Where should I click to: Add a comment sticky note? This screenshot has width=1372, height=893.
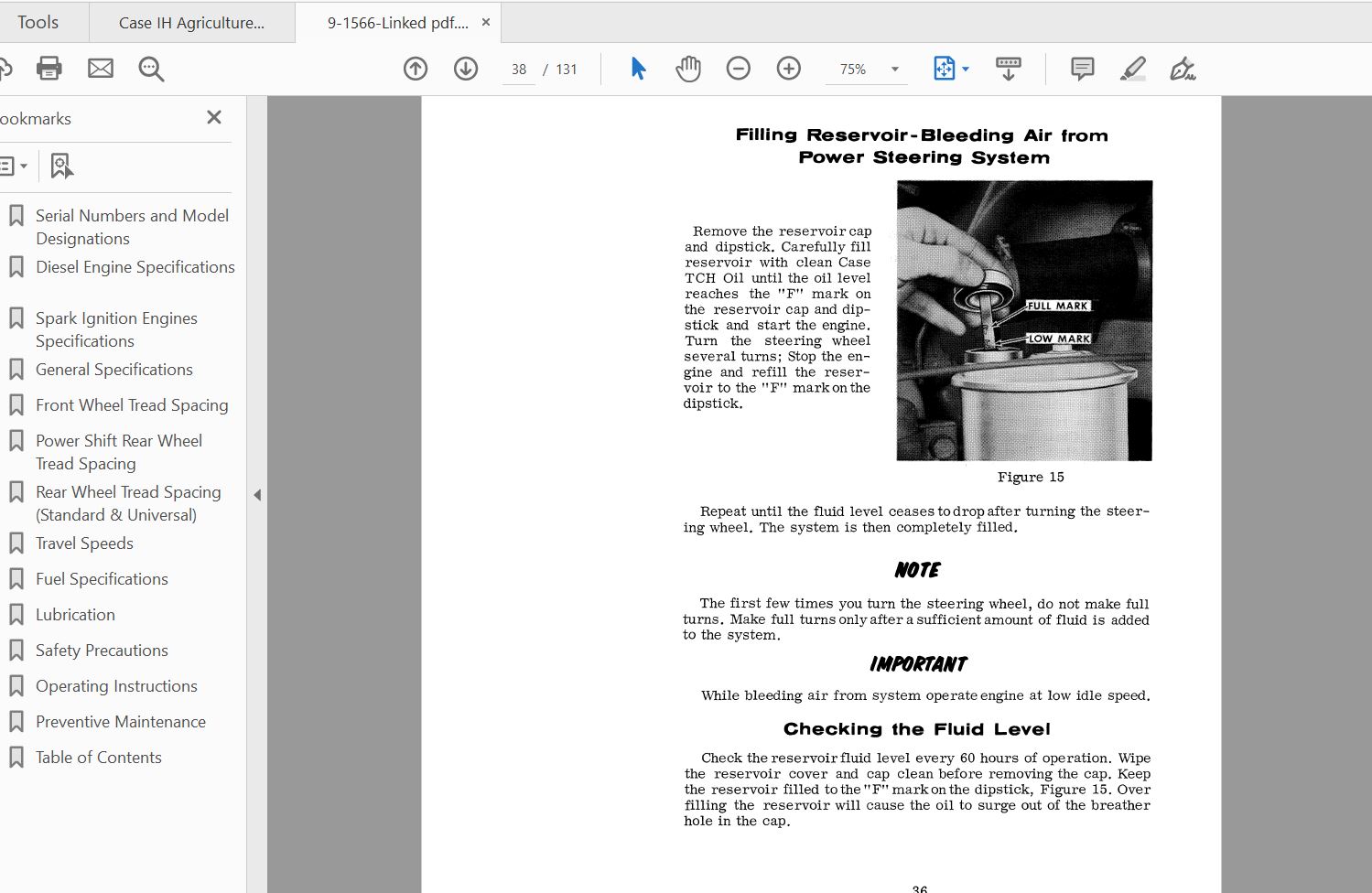point(1083,69)
